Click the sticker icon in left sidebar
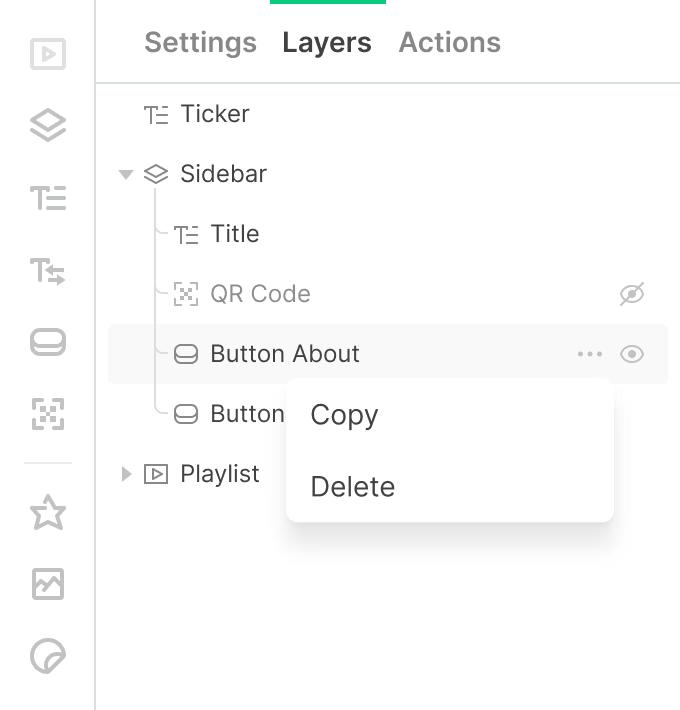680x710 pixels. pos(48,656)
